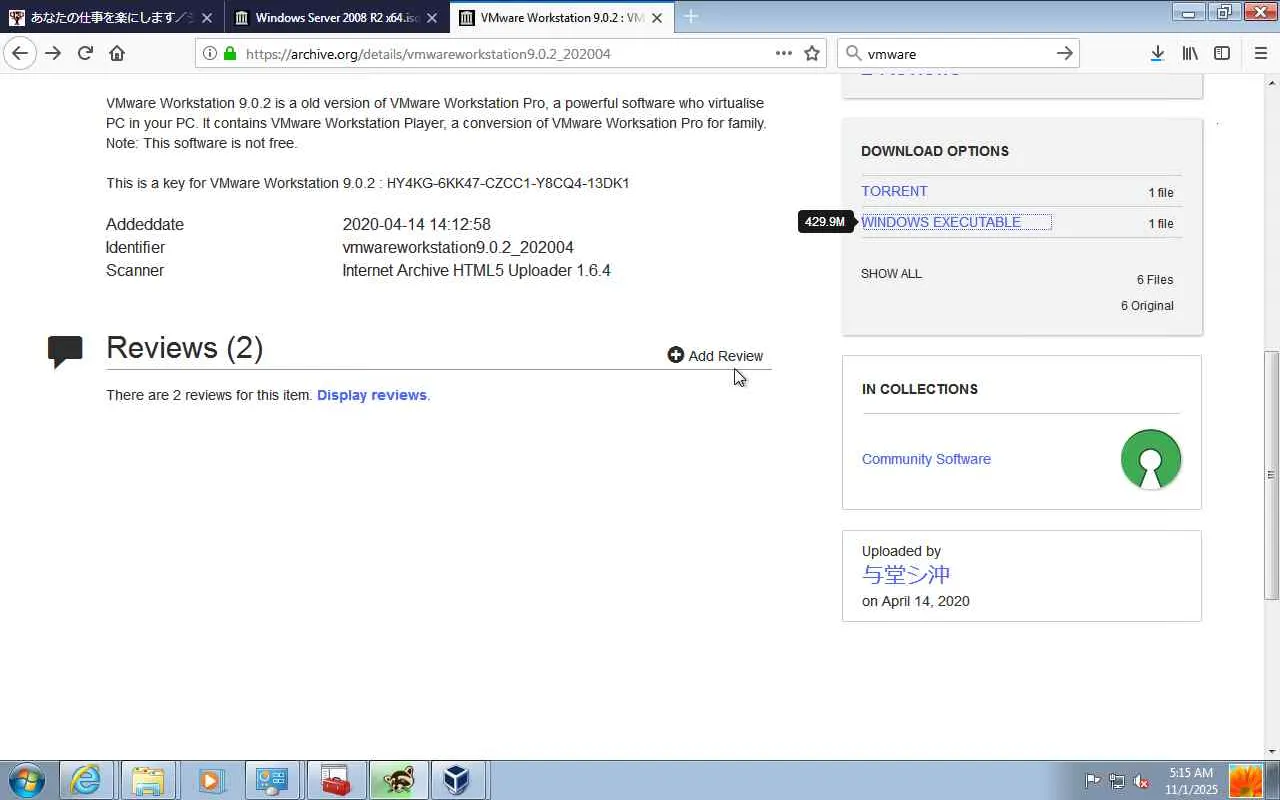Click the IN COLLECTIONS heading
The height and width of the screenshot is (800, 1280).
pyautogui.click(x=920, y=389)
